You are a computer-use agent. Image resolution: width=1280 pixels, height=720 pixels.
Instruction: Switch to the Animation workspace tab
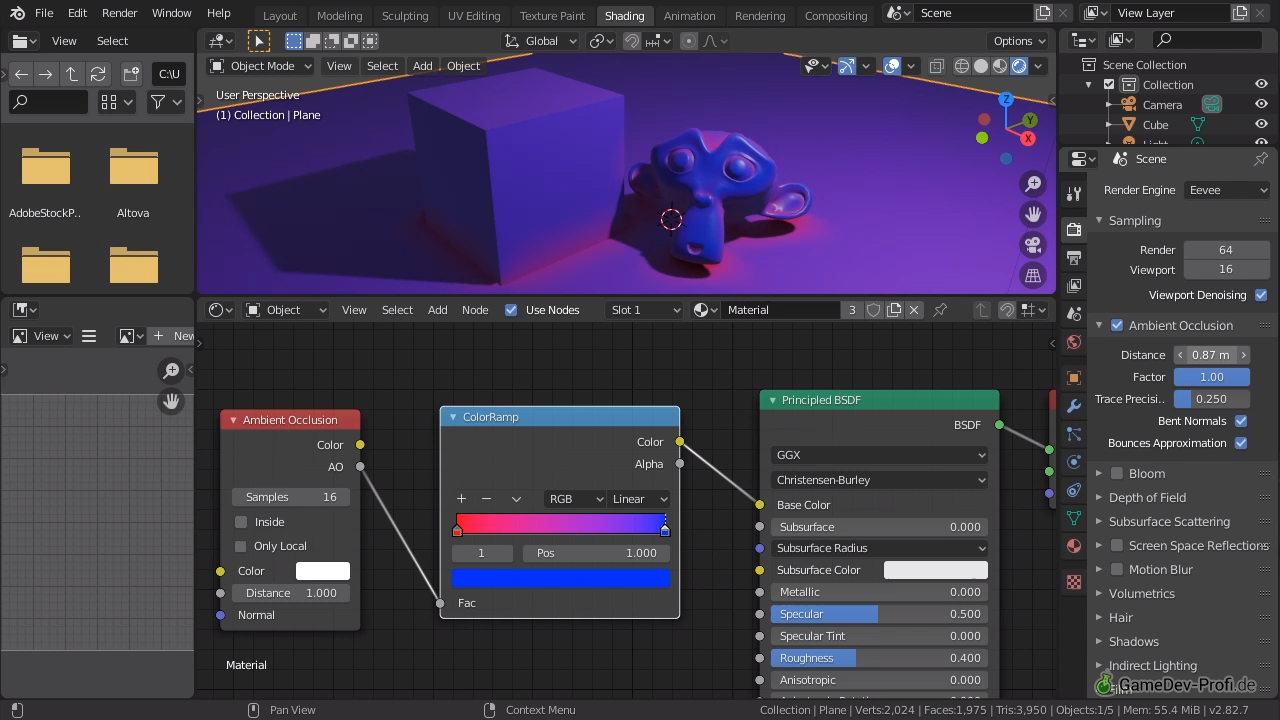coord(689,15)
